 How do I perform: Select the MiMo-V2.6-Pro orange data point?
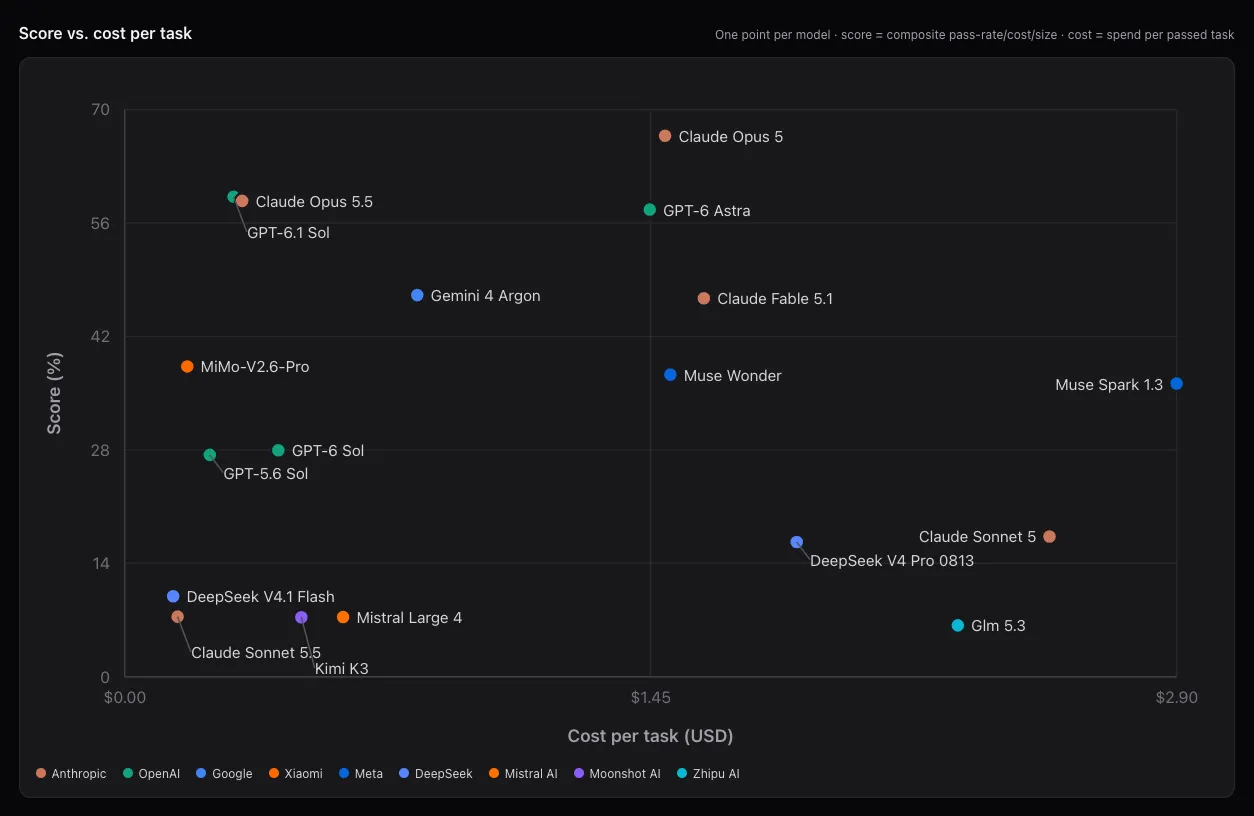[187, 367]
